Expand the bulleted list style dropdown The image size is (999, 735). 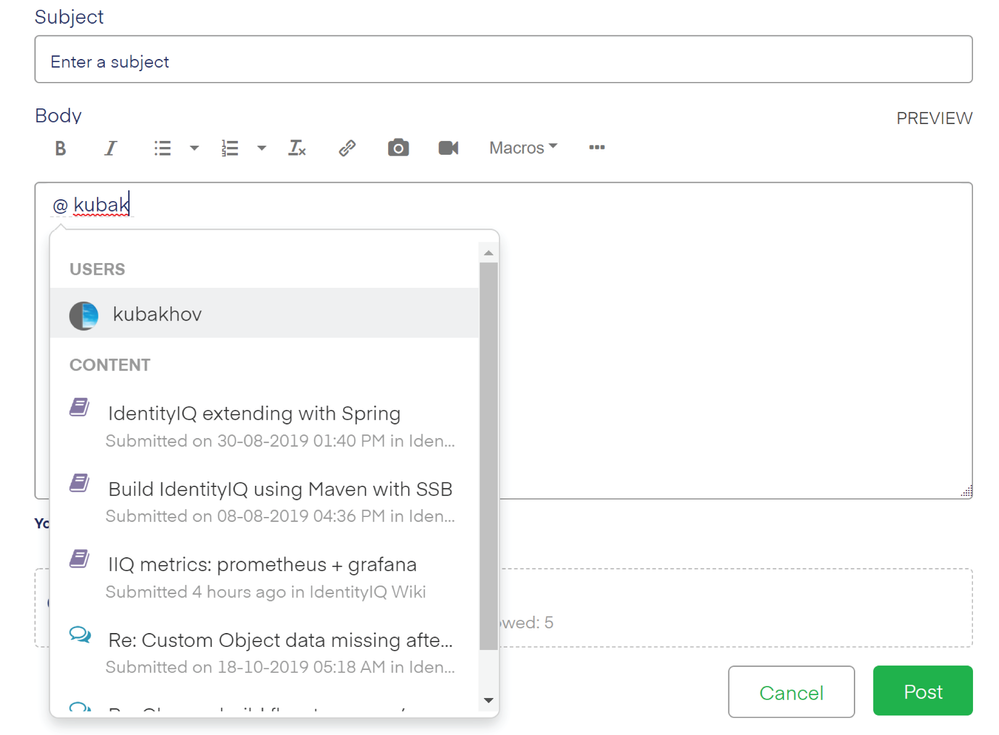pyautogui.click(x=194, y=148)
